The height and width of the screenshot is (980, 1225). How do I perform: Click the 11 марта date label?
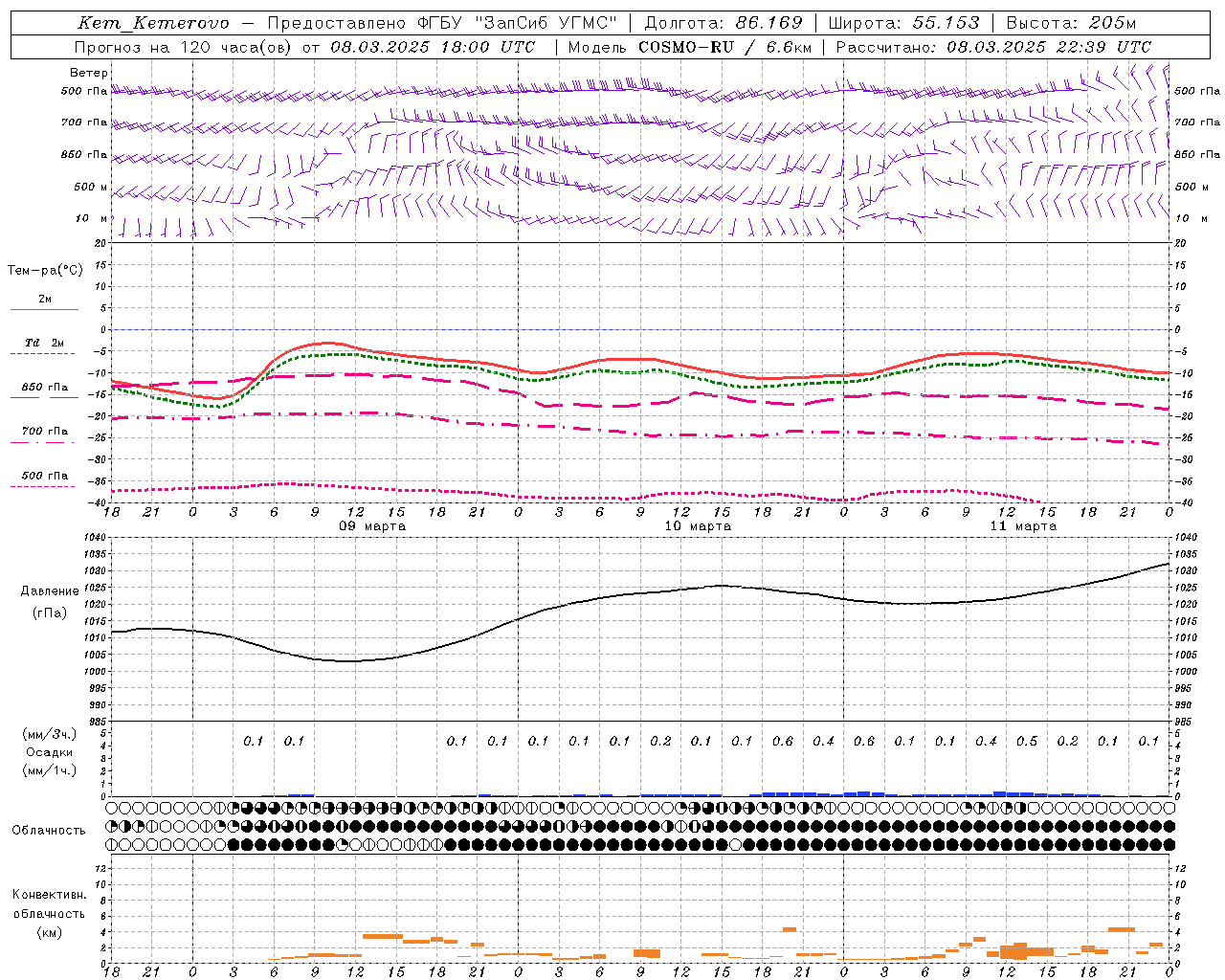tap(1023, 526)
